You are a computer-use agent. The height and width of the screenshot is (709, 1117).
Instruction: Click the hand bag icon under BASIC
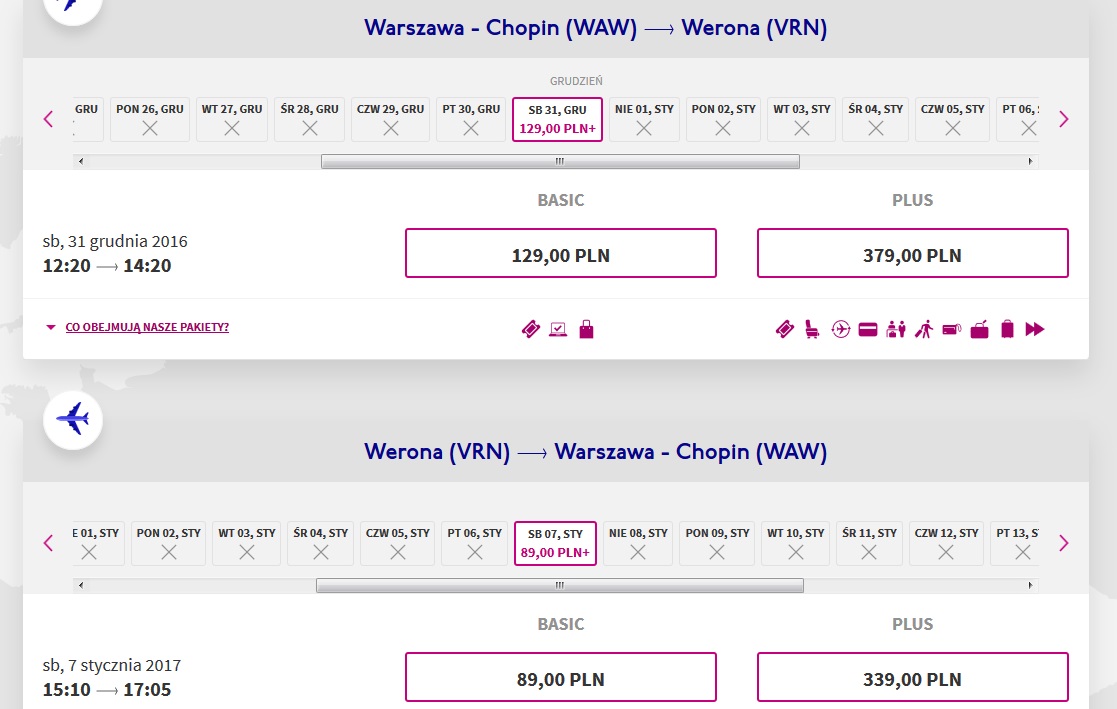pyautogui.click(x=586, y=329)
